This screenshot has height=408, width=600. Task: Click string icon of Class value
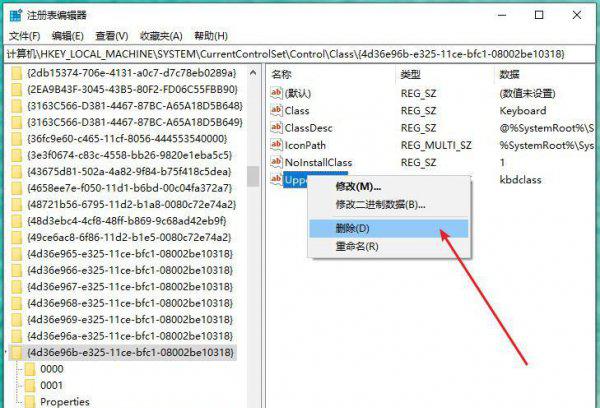coord(276,110)
